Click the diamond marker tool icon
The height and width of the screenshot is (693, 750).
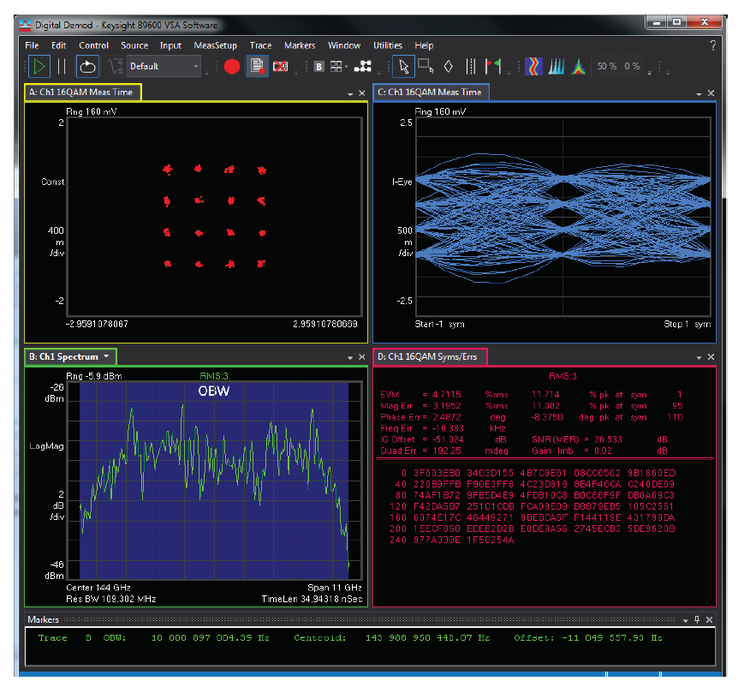point(447,67)
